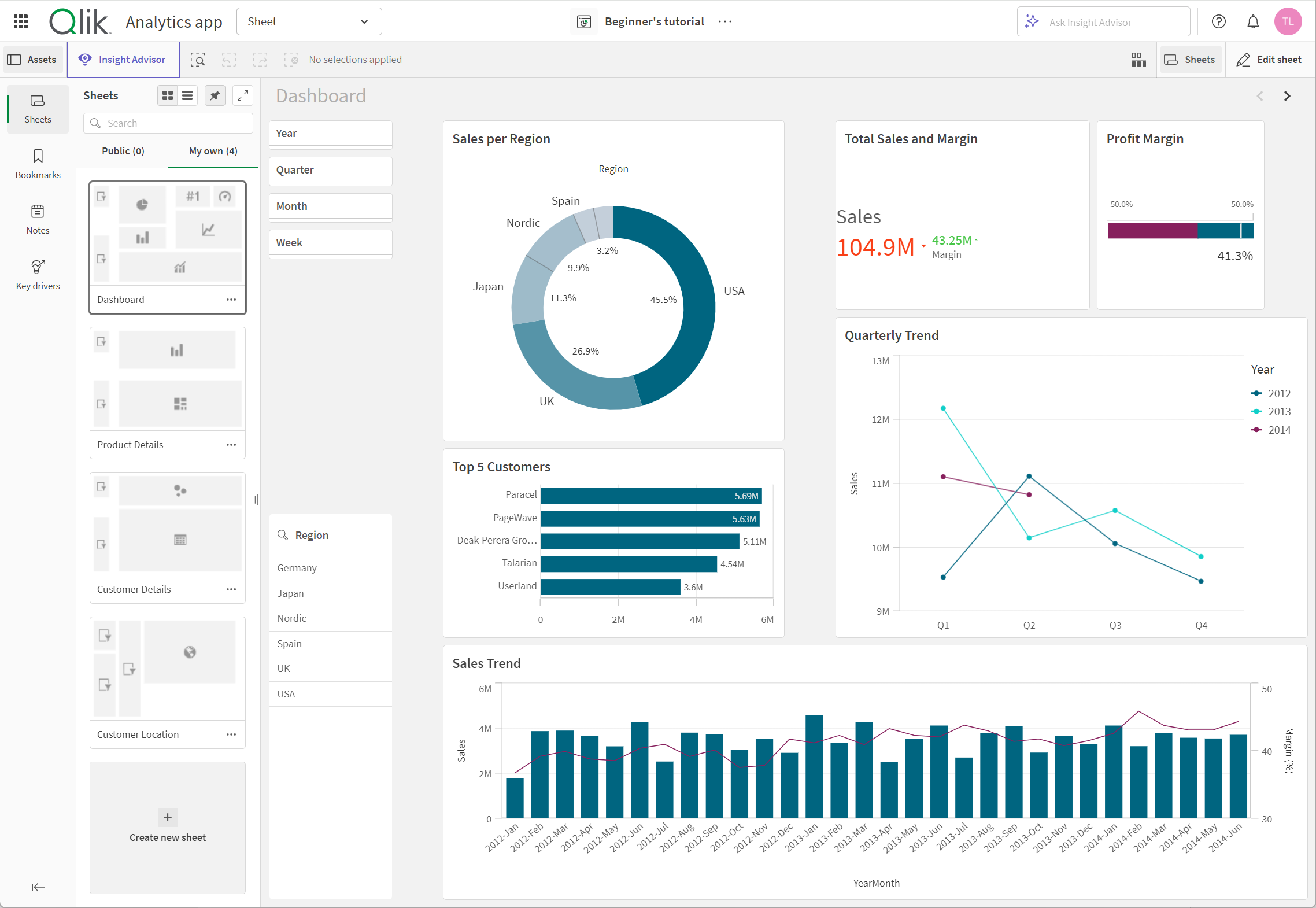Expand the Region filter list
Screen dimensions: 1316x908
pos(311,534)
